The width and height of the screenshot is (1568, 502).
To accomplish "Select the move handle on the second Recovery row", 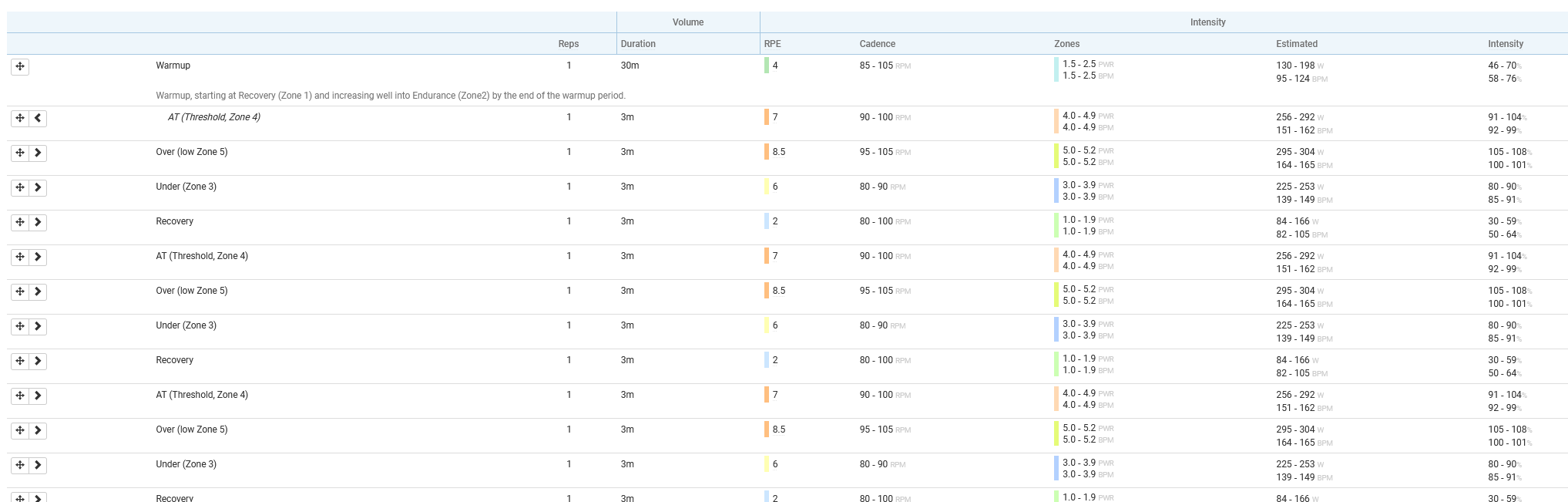I will pos(20,361).
